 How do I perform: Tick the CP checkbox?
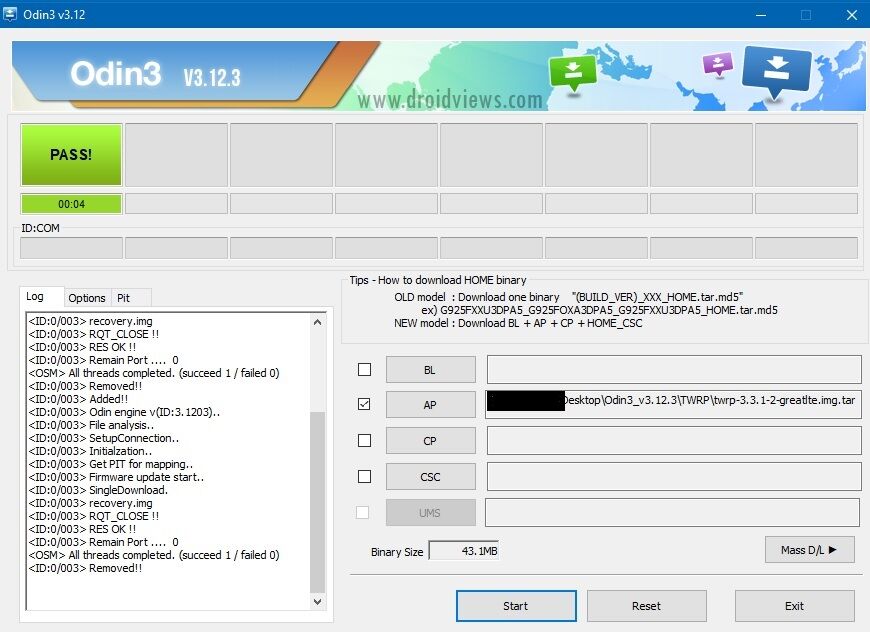coord(365,441)
